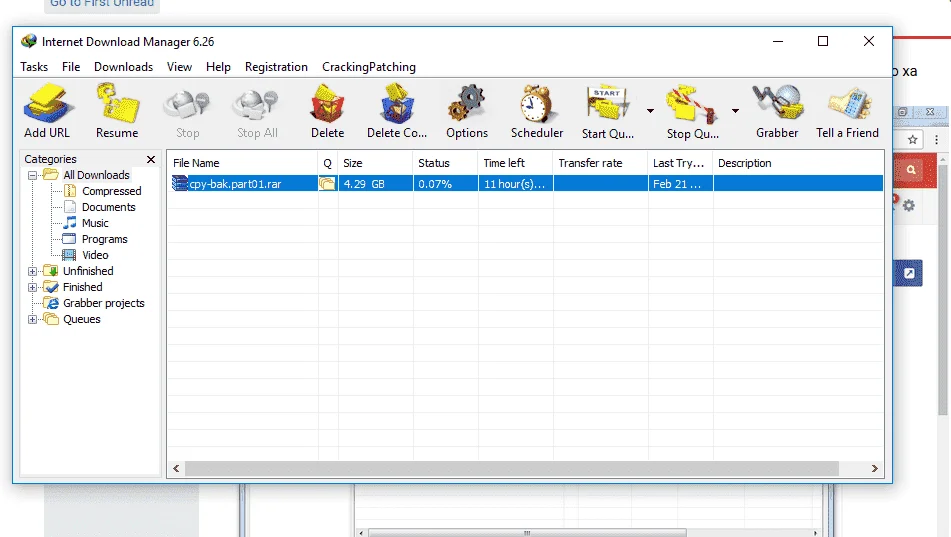Click the Stop toolbar icon

(187, 111)
